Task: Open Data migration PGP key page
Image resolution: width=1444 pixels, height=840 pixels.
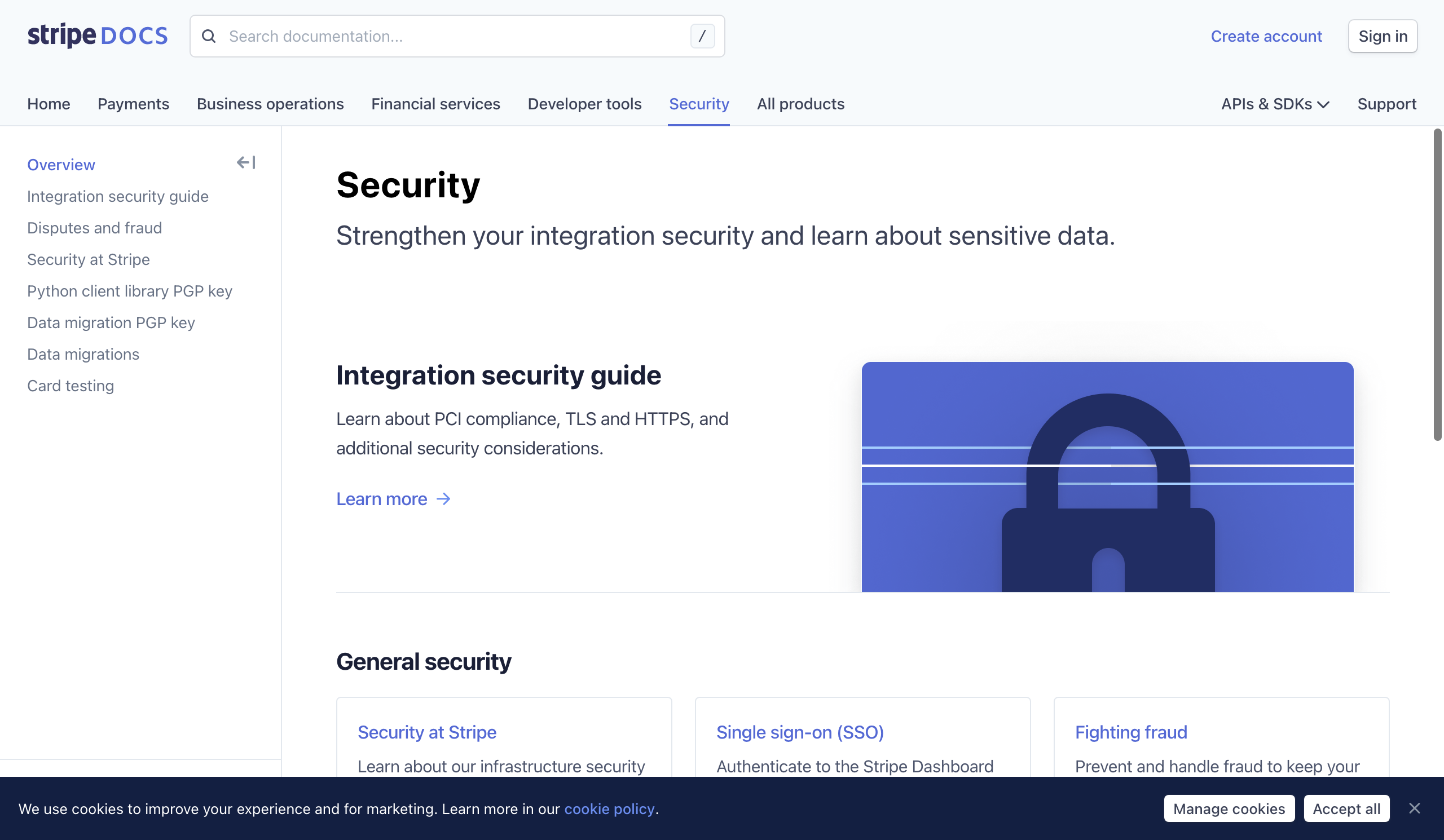Action: pos(111,322)
